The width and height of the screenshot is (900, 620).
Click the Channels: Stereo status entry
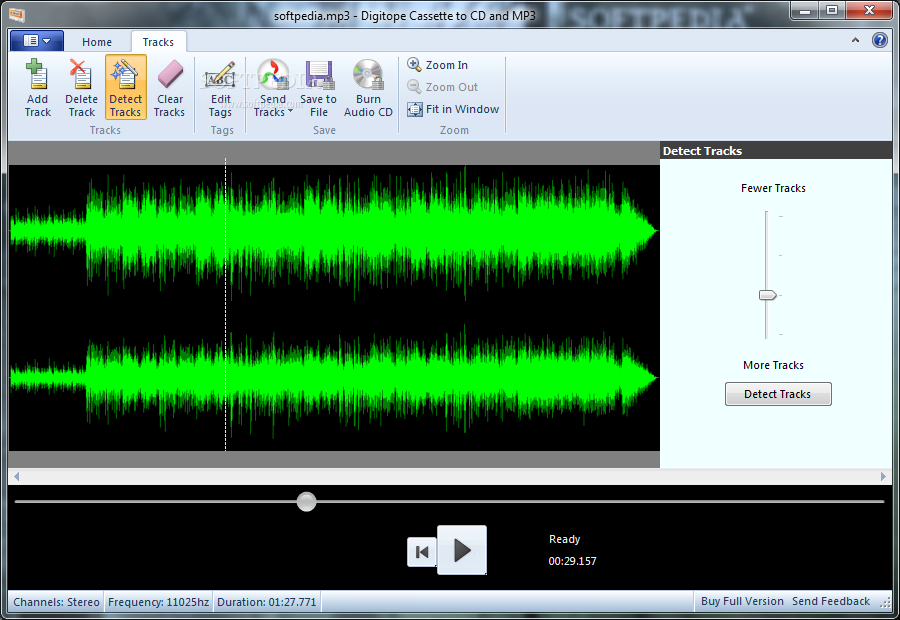[56, 602]
